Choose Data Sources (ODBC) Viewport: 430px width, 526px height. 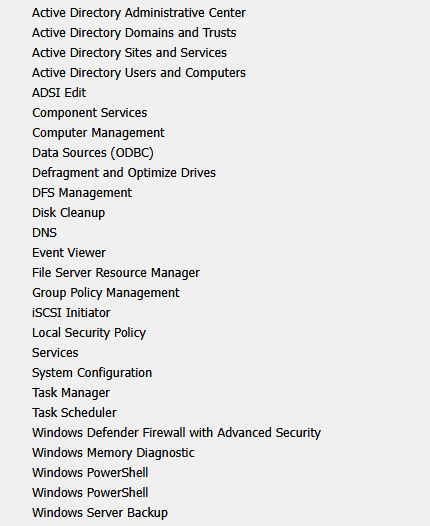pos(93,153)
